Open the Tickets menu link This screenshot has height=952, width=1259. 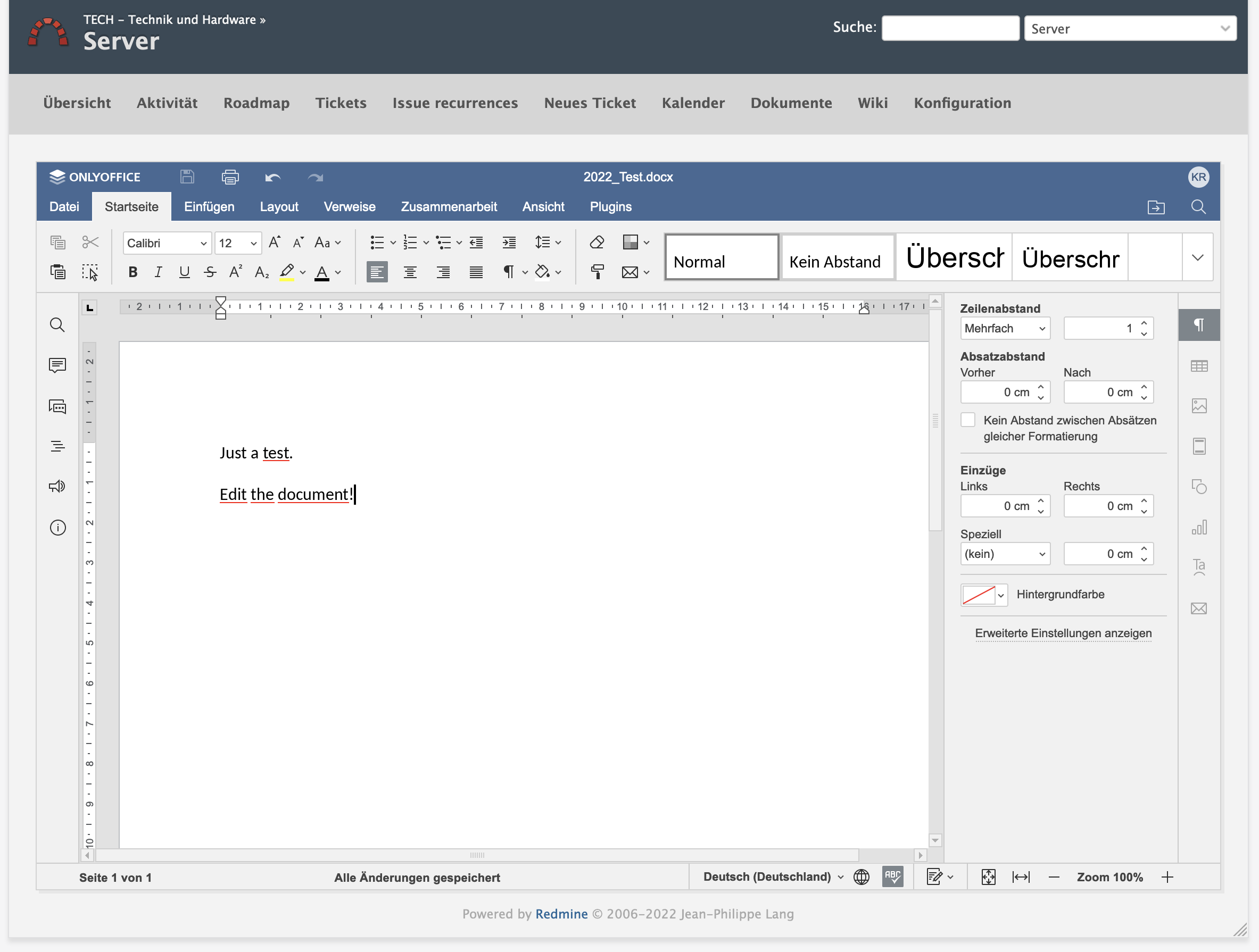coord(341,103)
